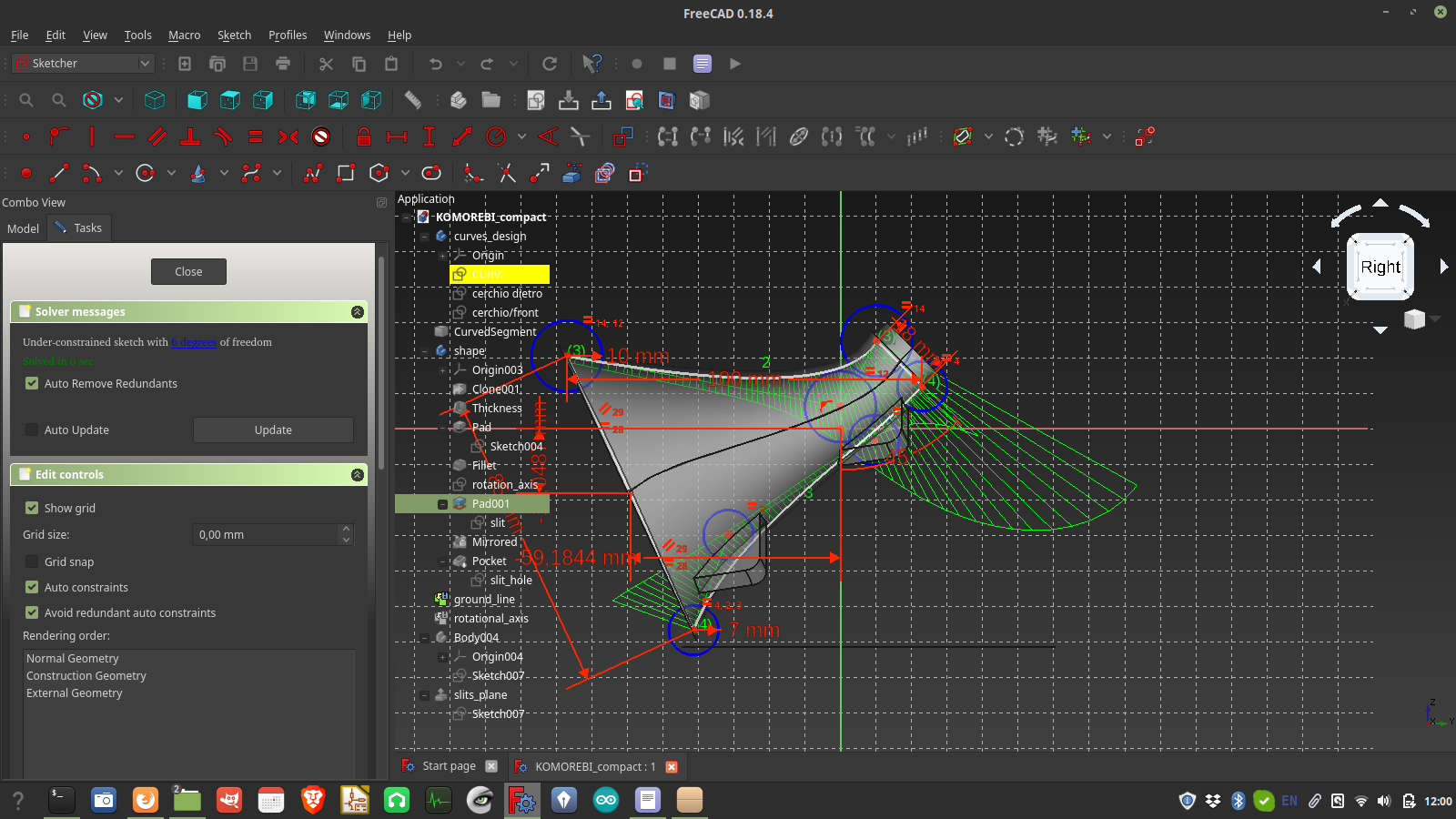Screen dimensions: 1456x819
Task: Click the Update button
Action: pyautogui.click(x=273, y=430)
